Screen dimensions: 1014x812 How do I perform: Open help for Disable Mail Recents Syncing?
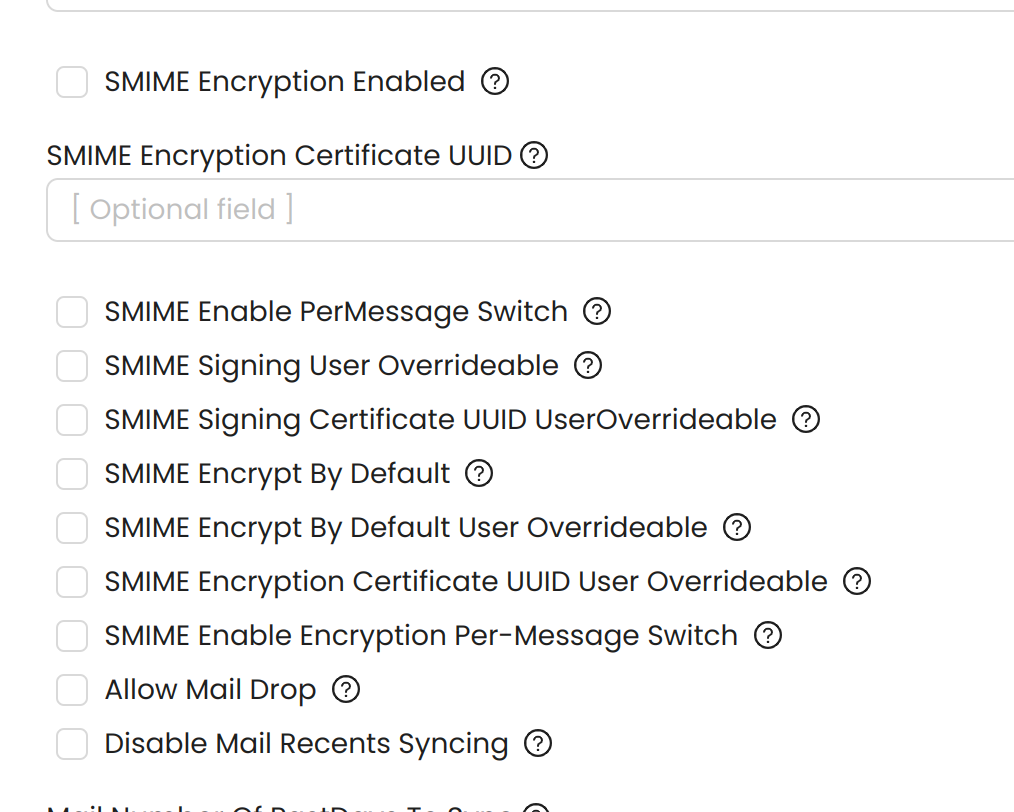click(538, 743)
